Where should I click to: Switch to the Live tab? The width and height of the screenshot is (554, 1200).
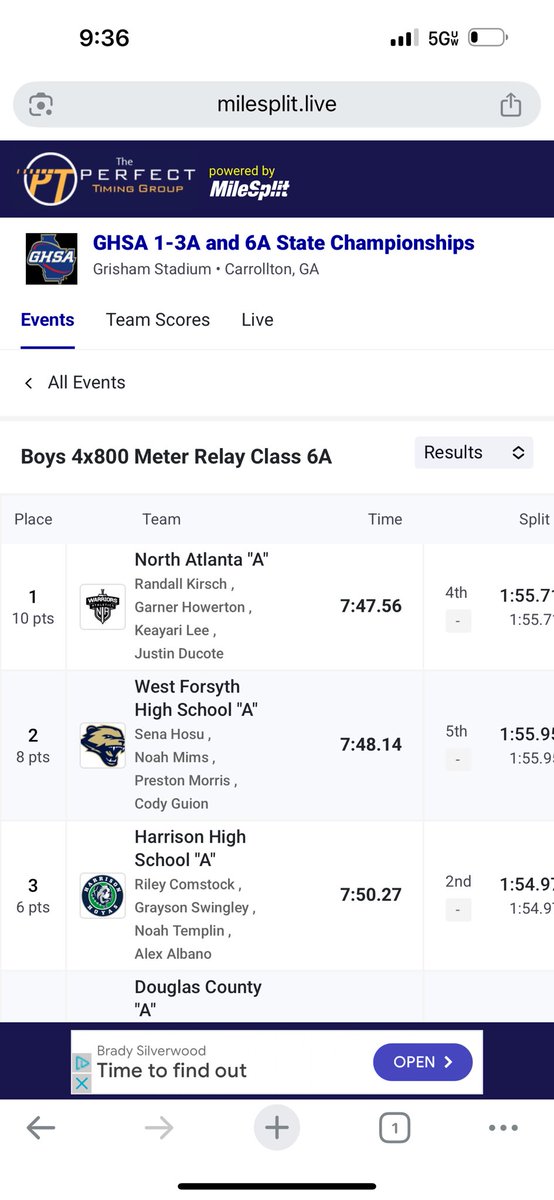tap(257, 320)
